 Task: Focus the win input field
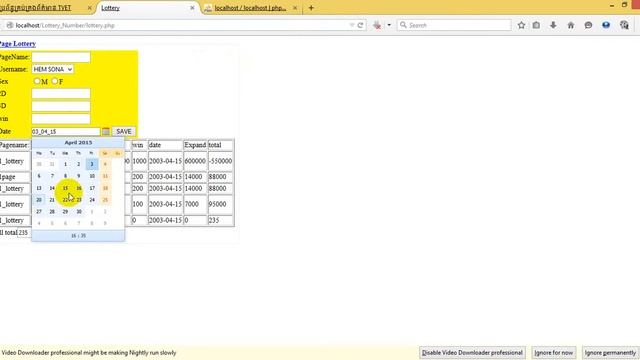pyautogui.click(x=61, y=119)
